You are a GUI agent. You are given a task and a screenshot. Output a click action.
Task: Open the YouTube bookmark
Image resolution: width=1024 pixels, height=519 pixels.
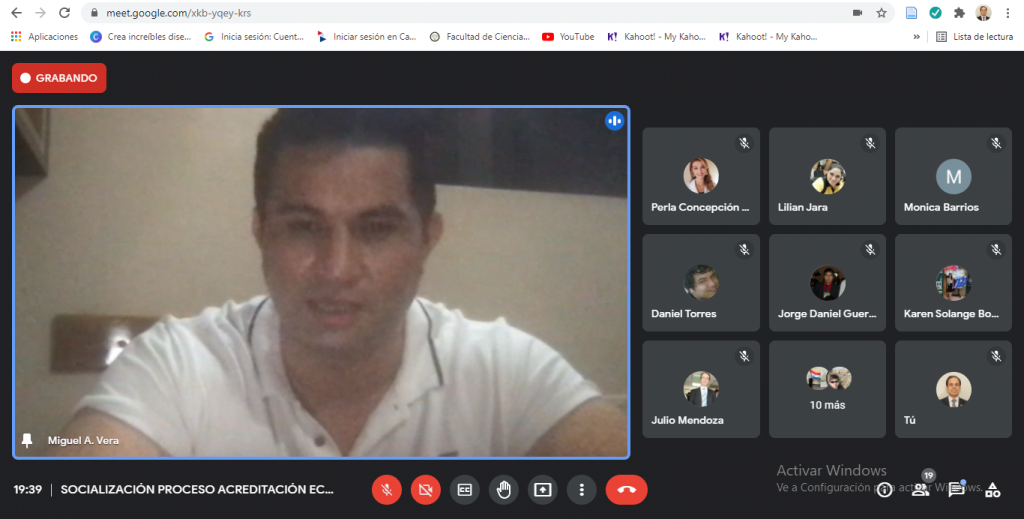pos(567,37)
